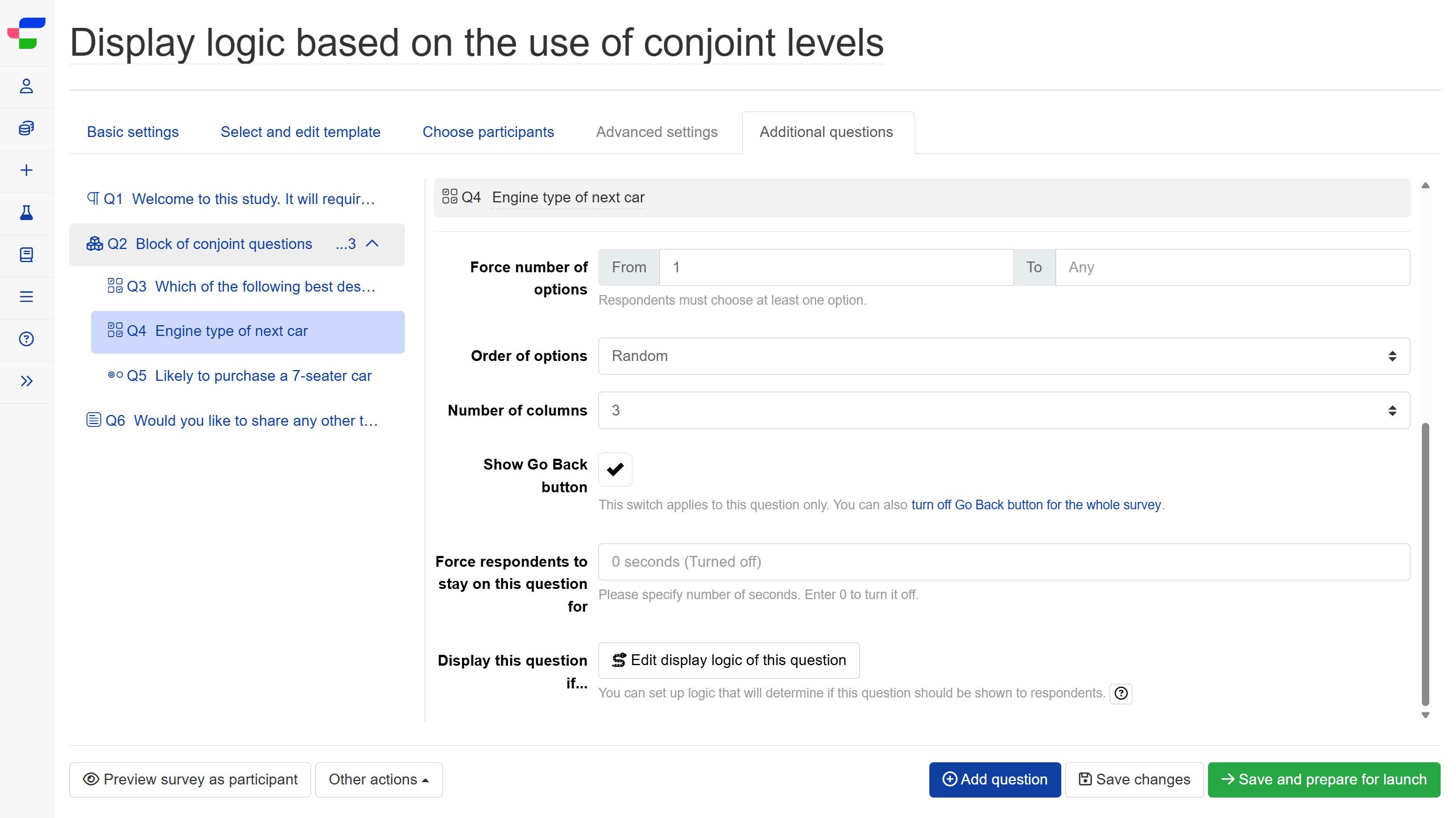1456x818 pixels.
Task: Click the From number of options field
Action: (836, 267)
